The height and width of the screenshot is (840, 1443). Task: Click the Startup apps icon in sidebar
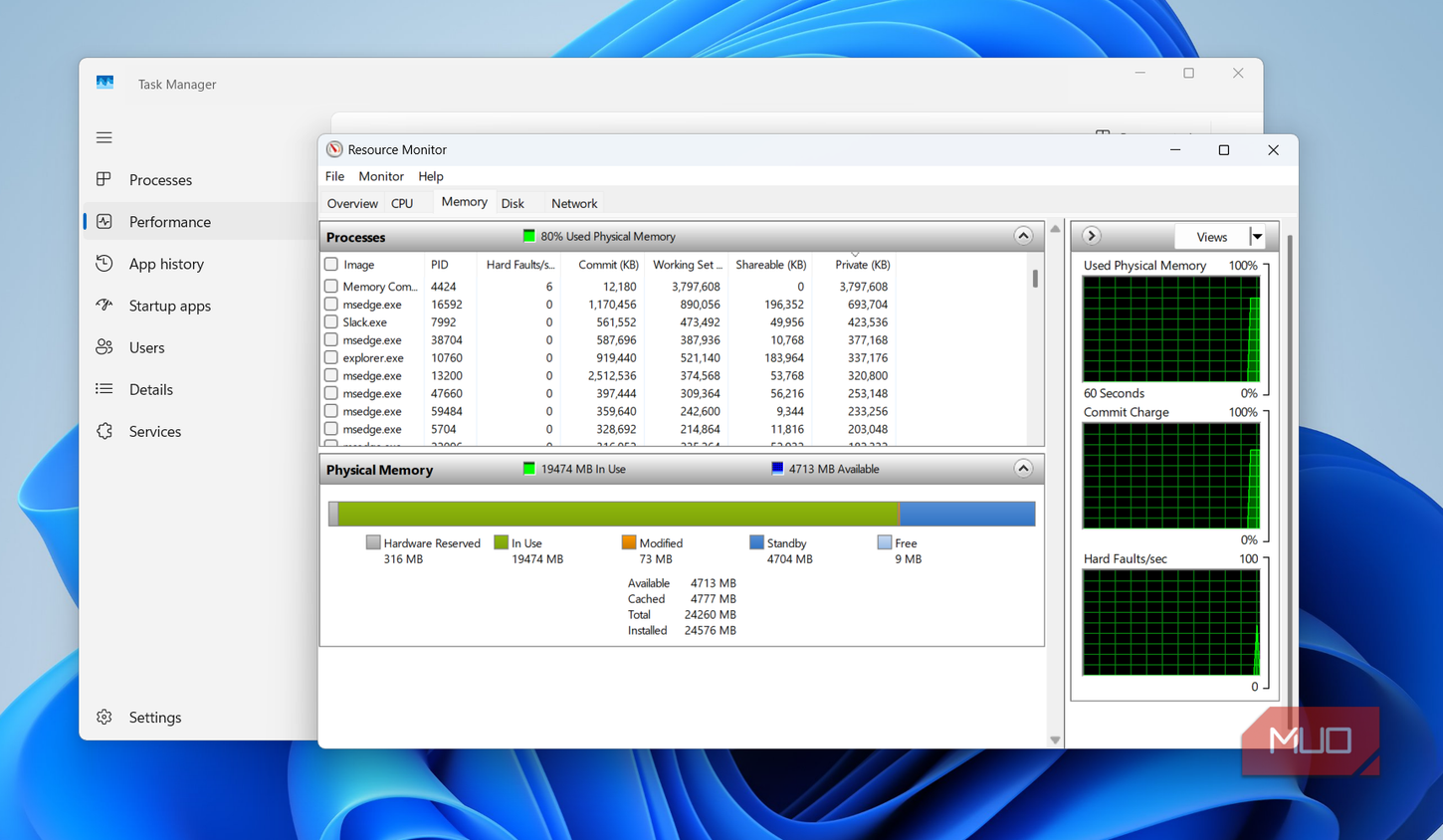pos(104,305)
